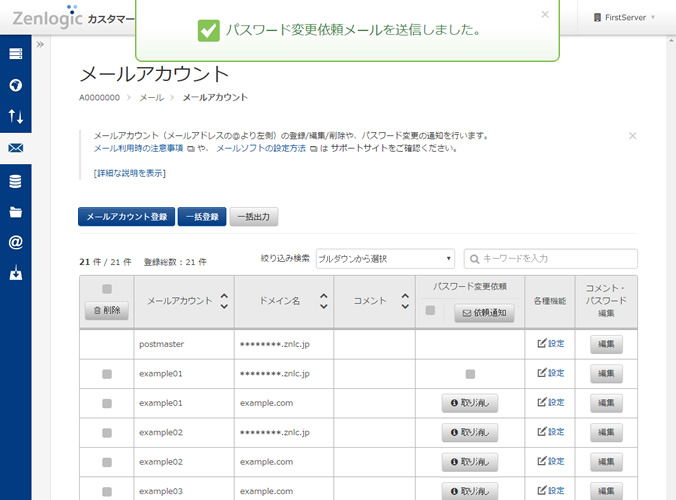Show detailed explanation [詳細な説明を表示]
The image size is (676, 500).
[129, 173]
